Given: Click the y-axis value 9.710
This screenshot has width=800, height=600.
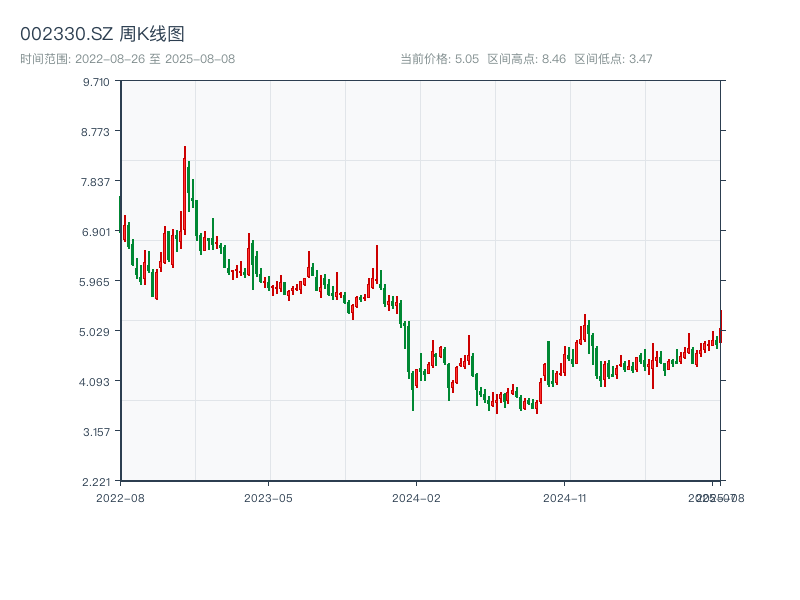Looking at the screenshot, I should tap(96, 82).
